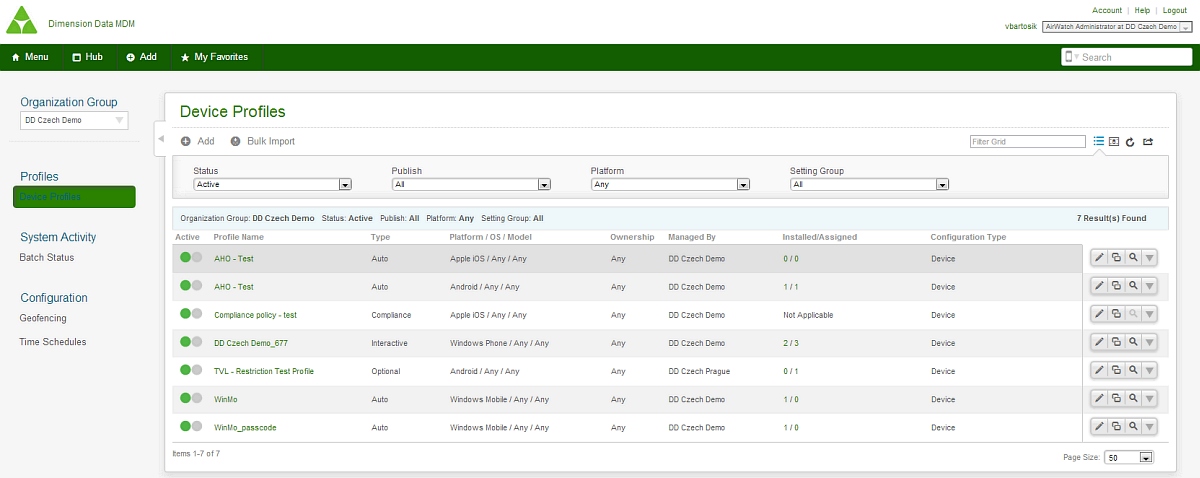Edit the Compliance policy - test profile

tap(1099, 314)
